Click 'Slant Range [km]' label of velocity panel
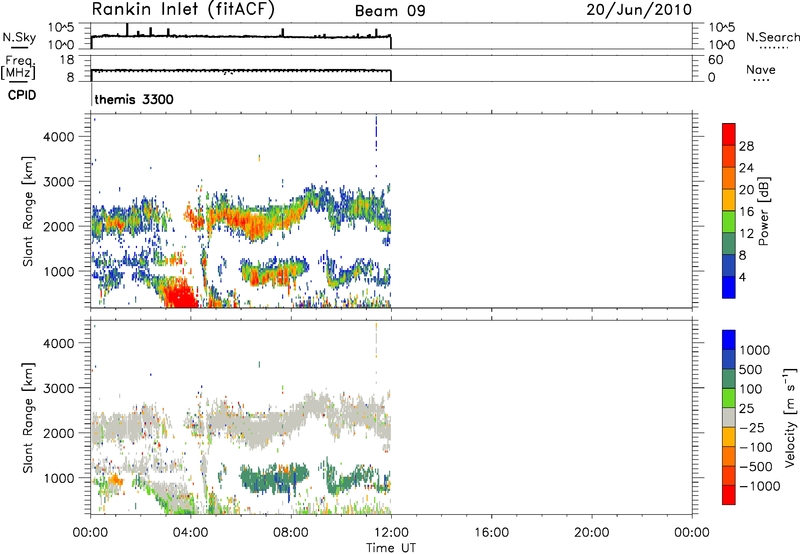The image size is (800, 554). click(x=28, y=418)
